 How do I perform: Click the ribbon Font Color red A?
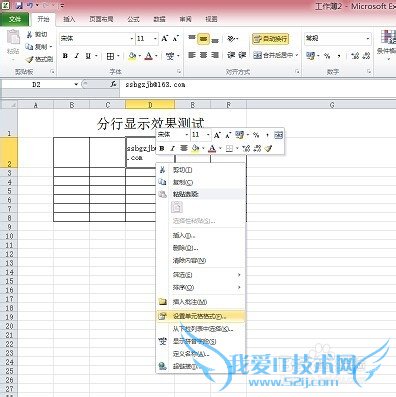pos(149,56)
